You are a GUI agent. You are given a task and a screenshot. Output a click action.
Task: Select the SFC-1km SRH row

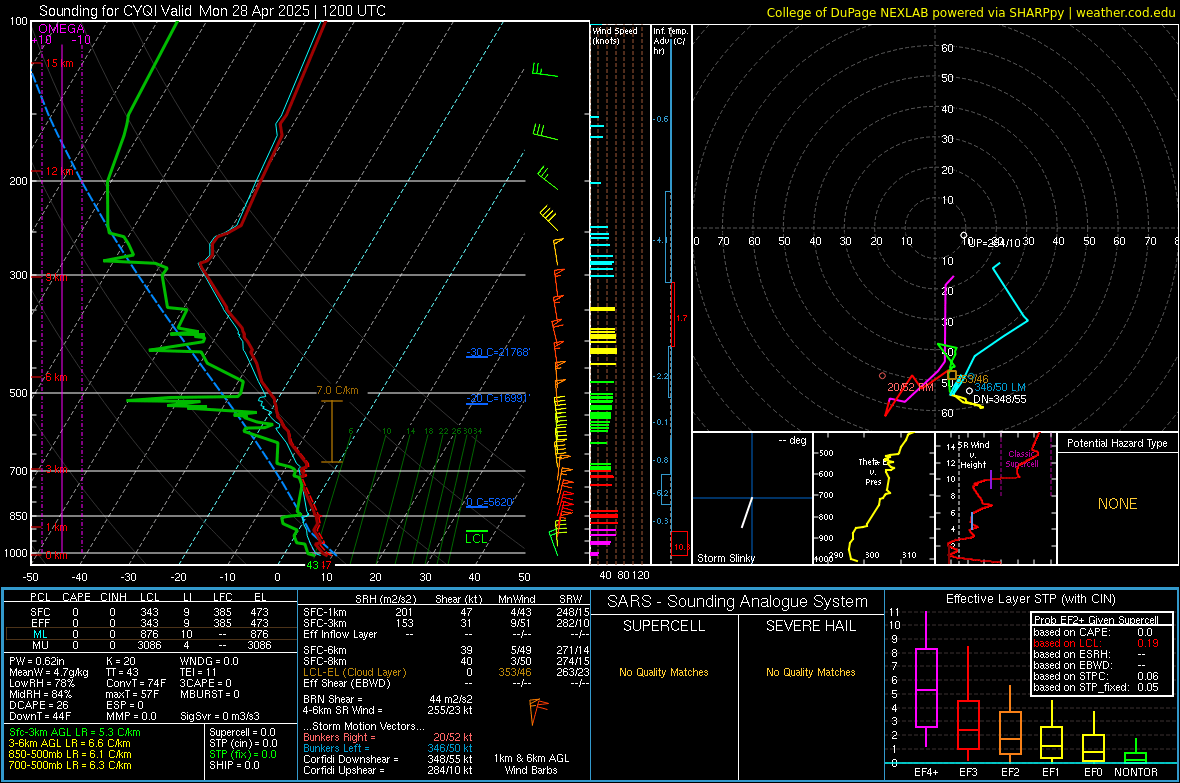tap(446, 612)
